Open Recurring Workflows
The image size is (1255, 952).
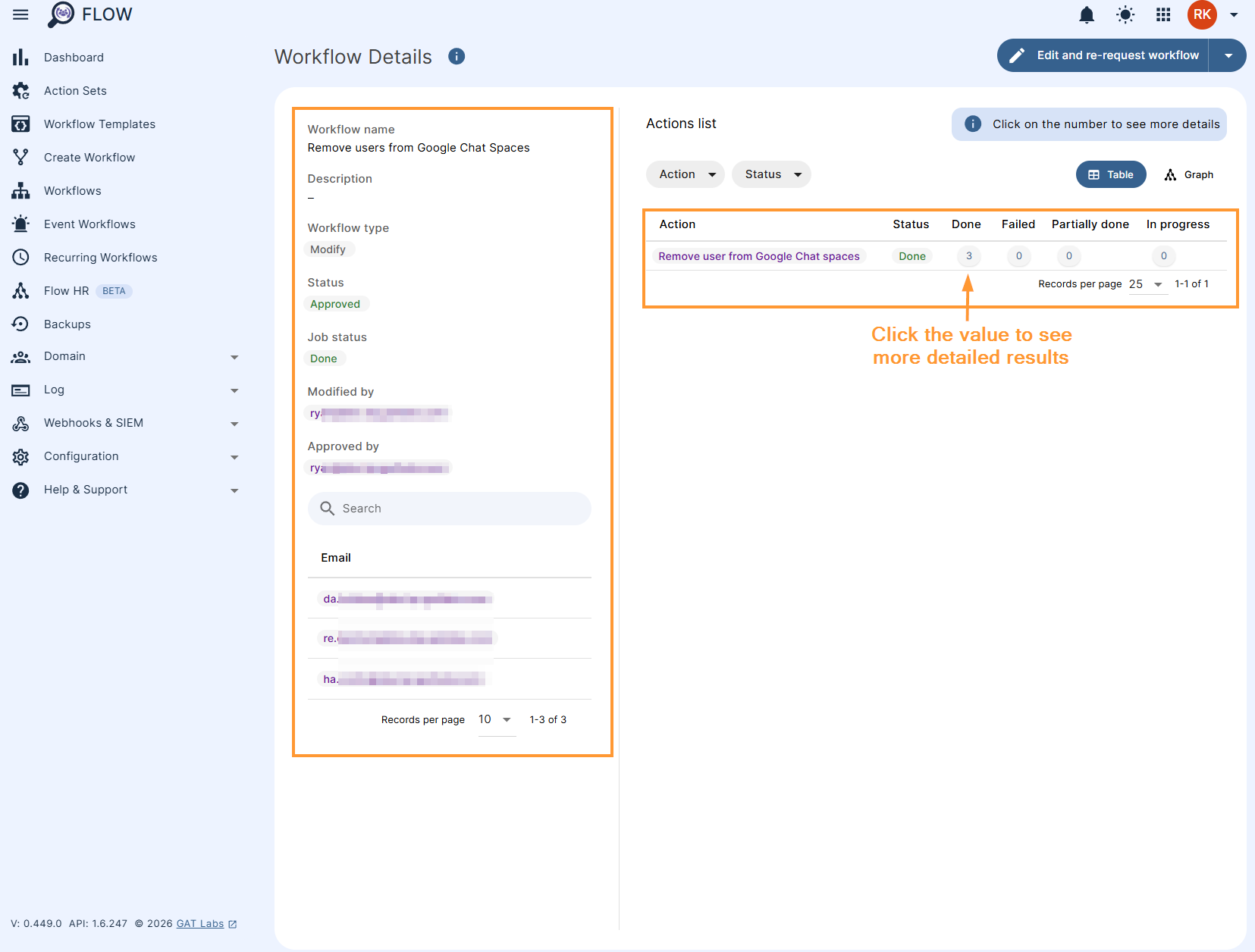[101, 258]
